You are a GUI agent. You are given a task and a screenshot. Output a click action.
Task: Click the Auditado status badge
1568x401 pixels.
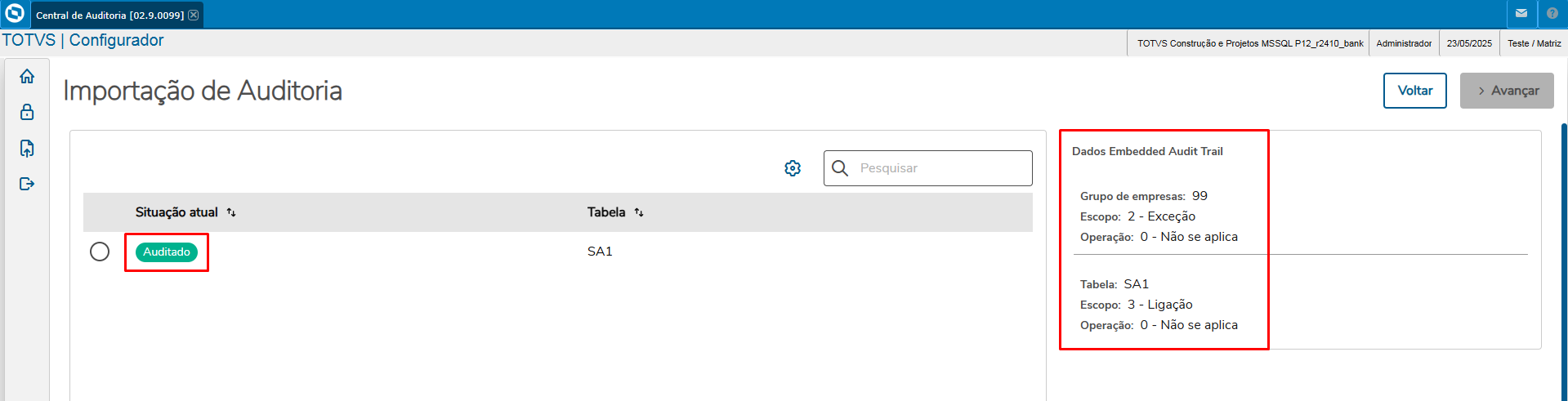[167, 252]
